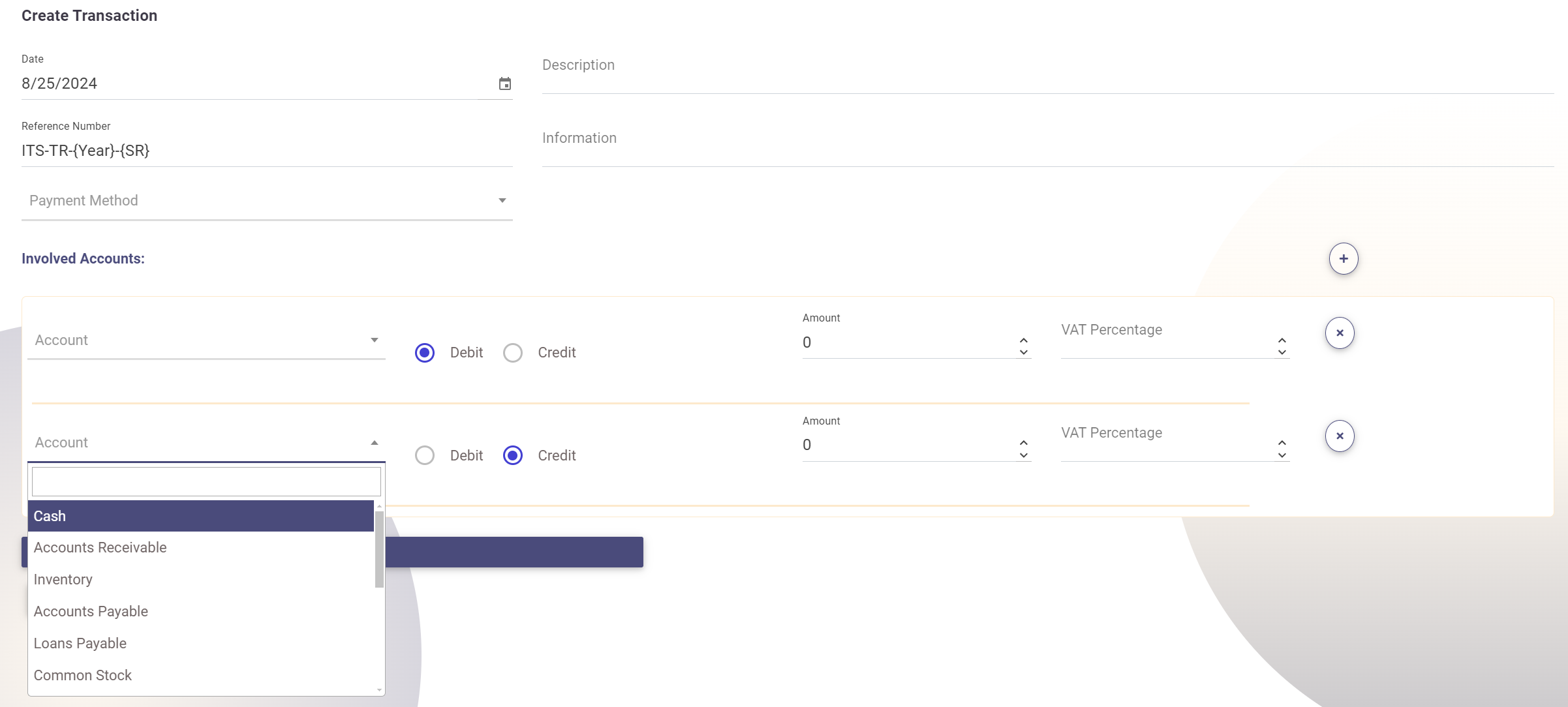Click the plus icon to add account
The image size is (1568, 707).
click(1343, 259)
